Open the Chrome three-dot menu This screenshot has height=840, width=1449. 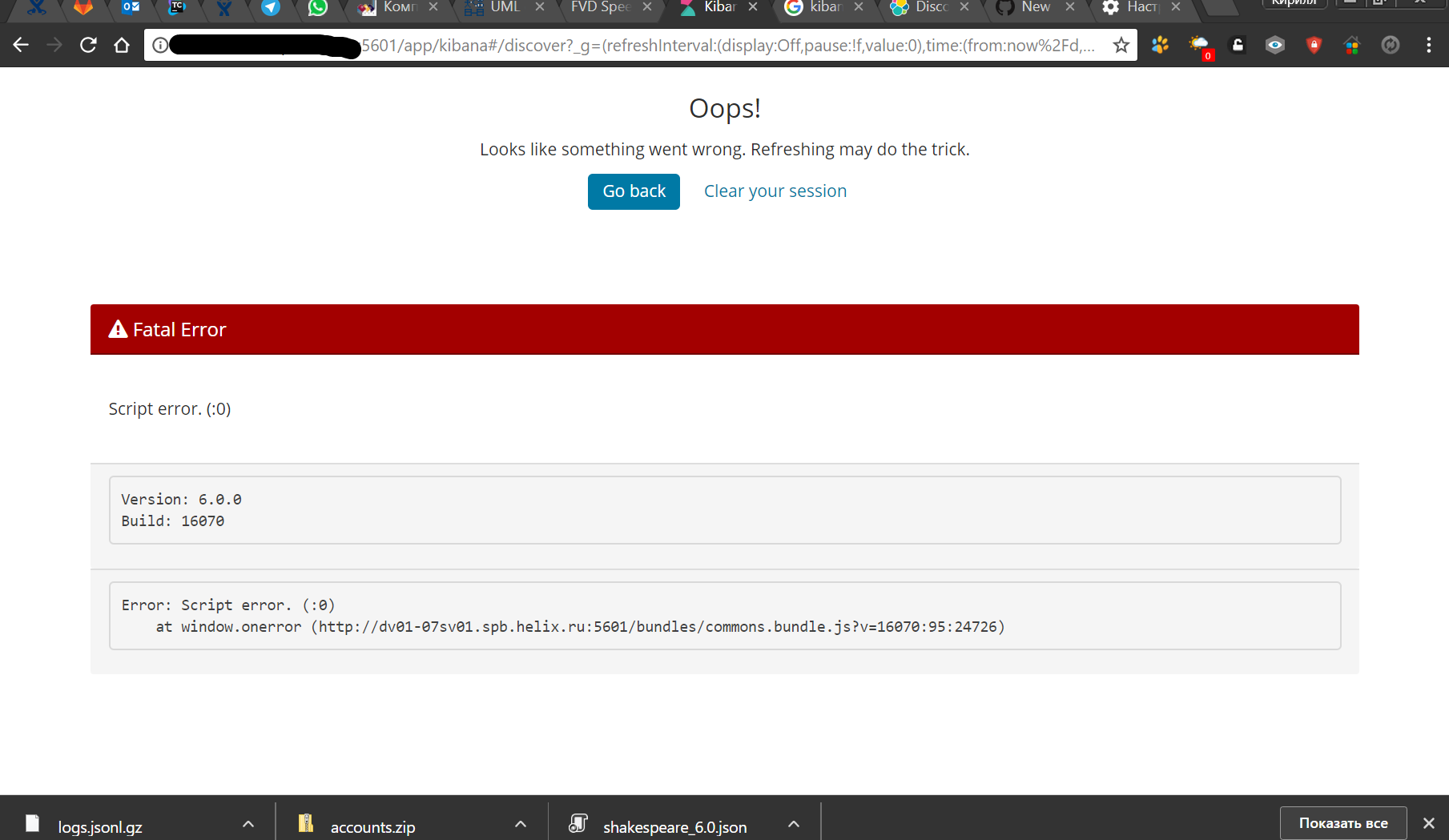click(x=1429, y=46)
